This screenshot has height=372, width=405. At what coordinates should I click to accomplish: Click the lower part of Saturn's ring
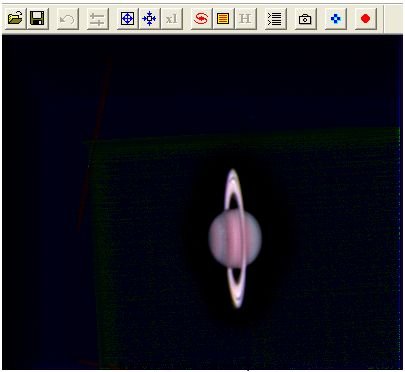(237, 287)
